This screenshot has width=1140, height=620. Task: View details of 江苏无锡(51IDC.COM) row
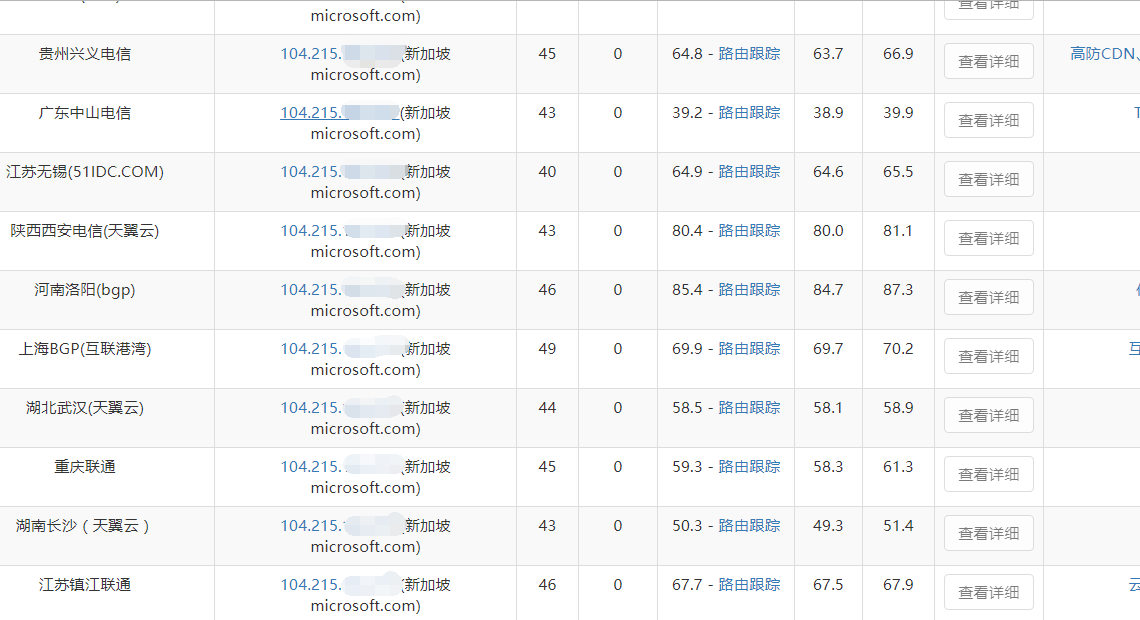click(989, 180)
